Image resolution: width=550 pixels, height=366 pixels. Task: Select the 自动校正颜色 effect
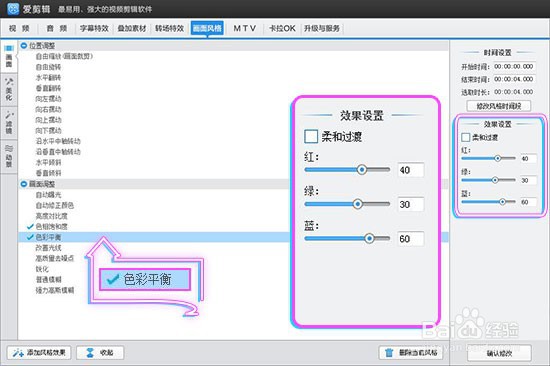(55, 205)
